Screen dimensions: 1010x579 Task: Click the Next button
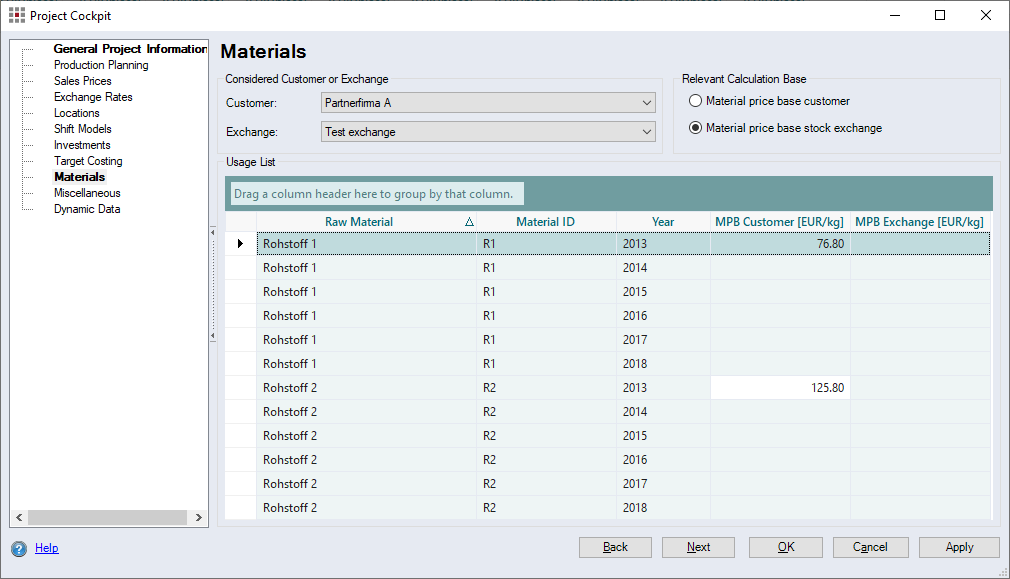pos(698,547)
